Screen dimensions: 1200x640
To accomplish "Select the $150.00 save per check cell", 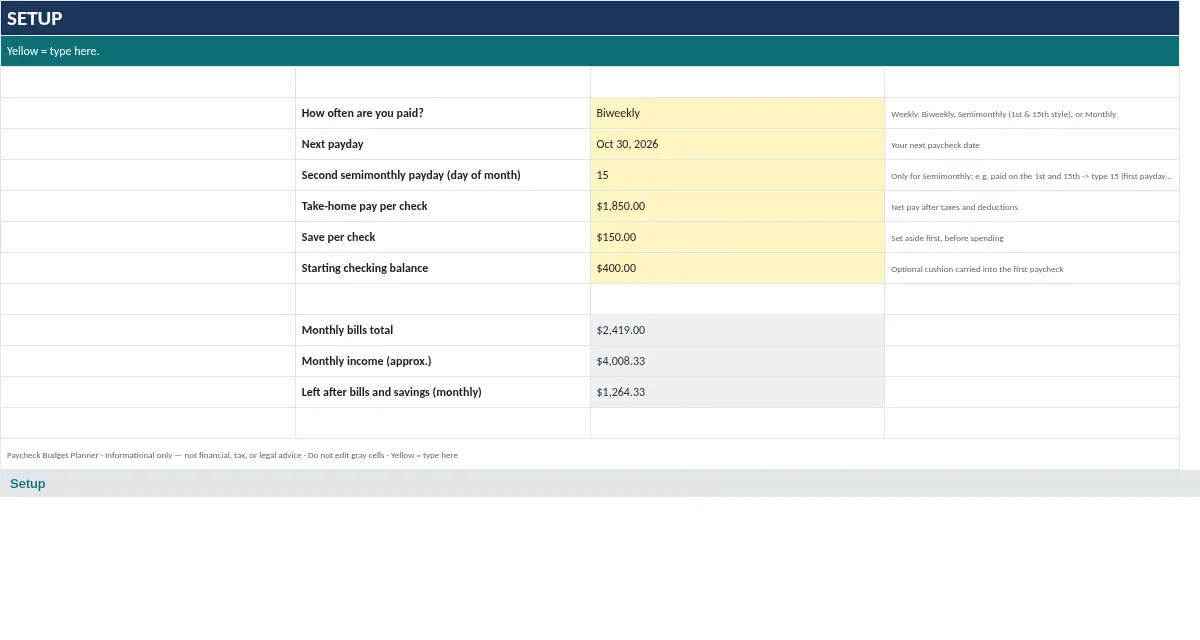I will [737, 237].
